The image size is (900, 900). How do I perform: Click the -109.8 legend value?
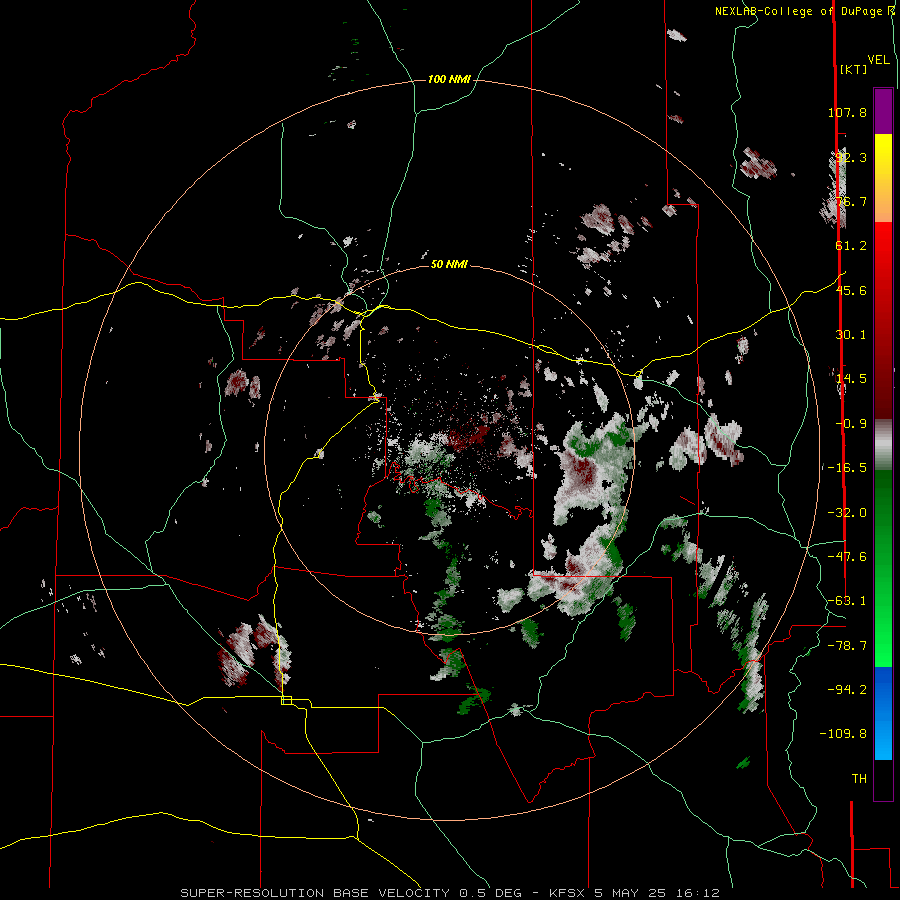[x=843, y=734]
